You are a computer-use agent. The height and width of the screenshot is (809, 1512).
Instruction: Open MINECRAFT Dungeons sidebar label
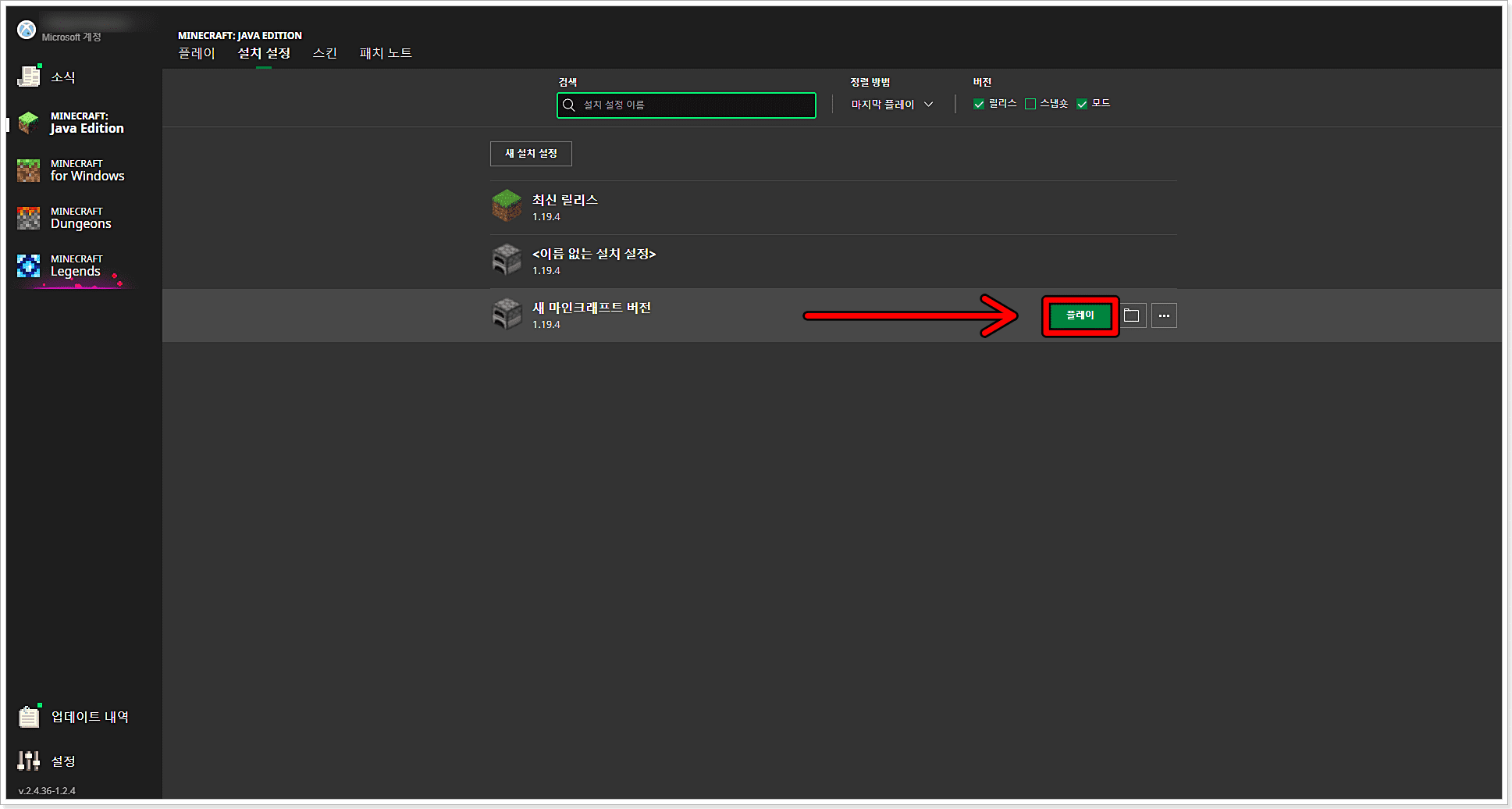tap(81, 218)
